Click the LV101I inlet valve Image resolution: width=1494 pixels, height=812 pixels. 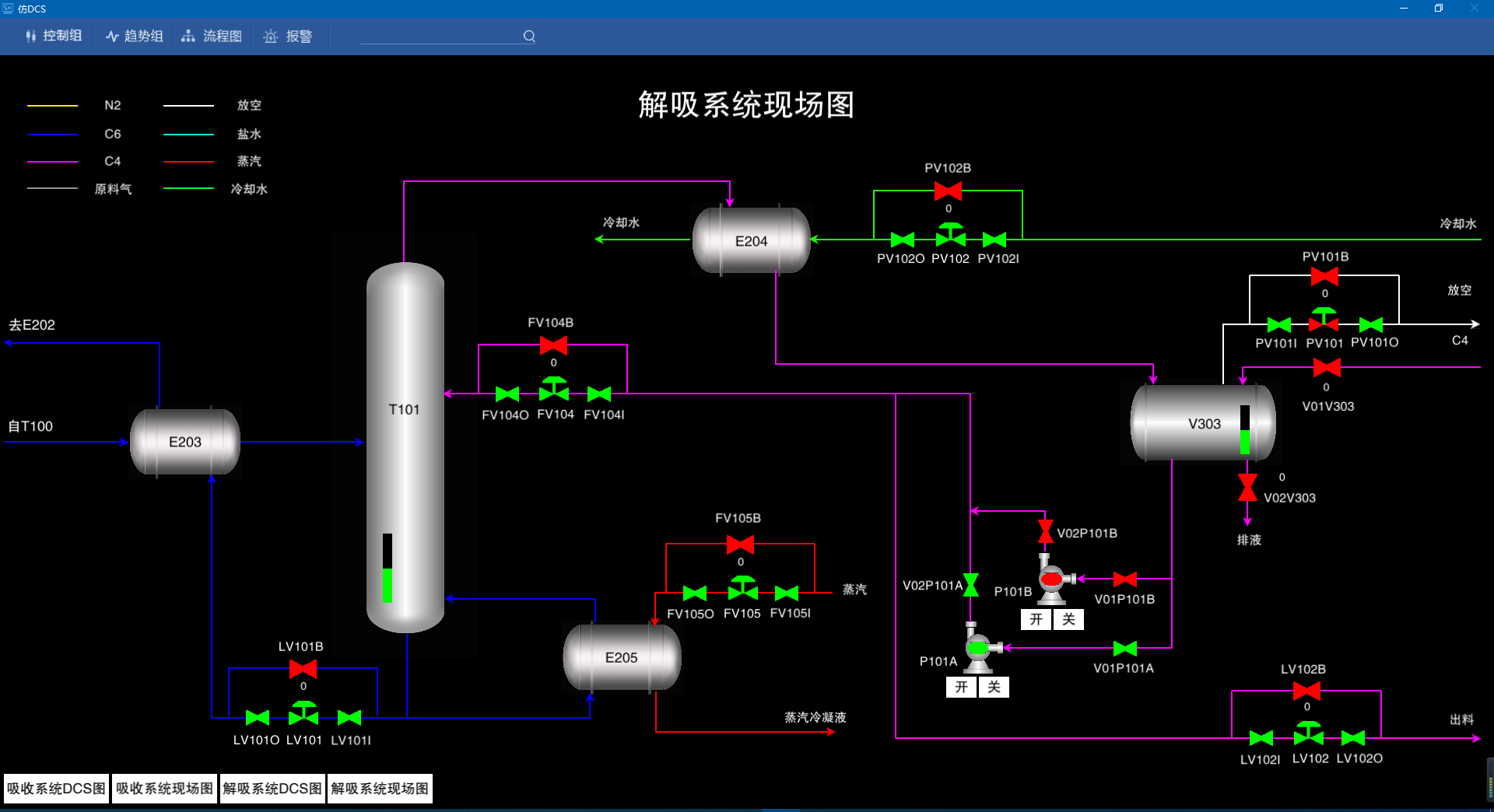pyautogui.click(x=349, y=717)
